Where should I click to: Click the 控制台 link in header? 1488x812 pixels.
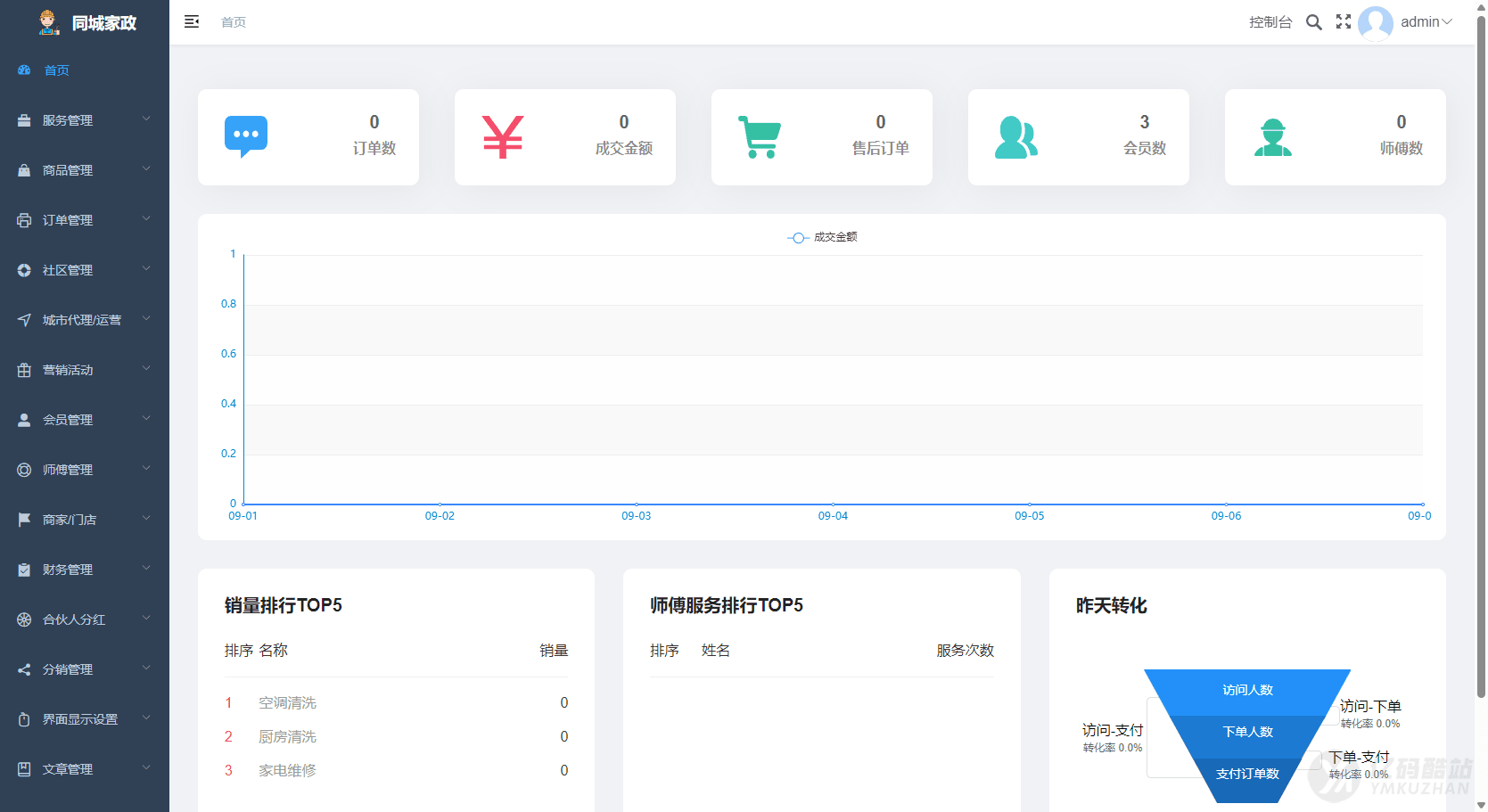point(1270,22)
